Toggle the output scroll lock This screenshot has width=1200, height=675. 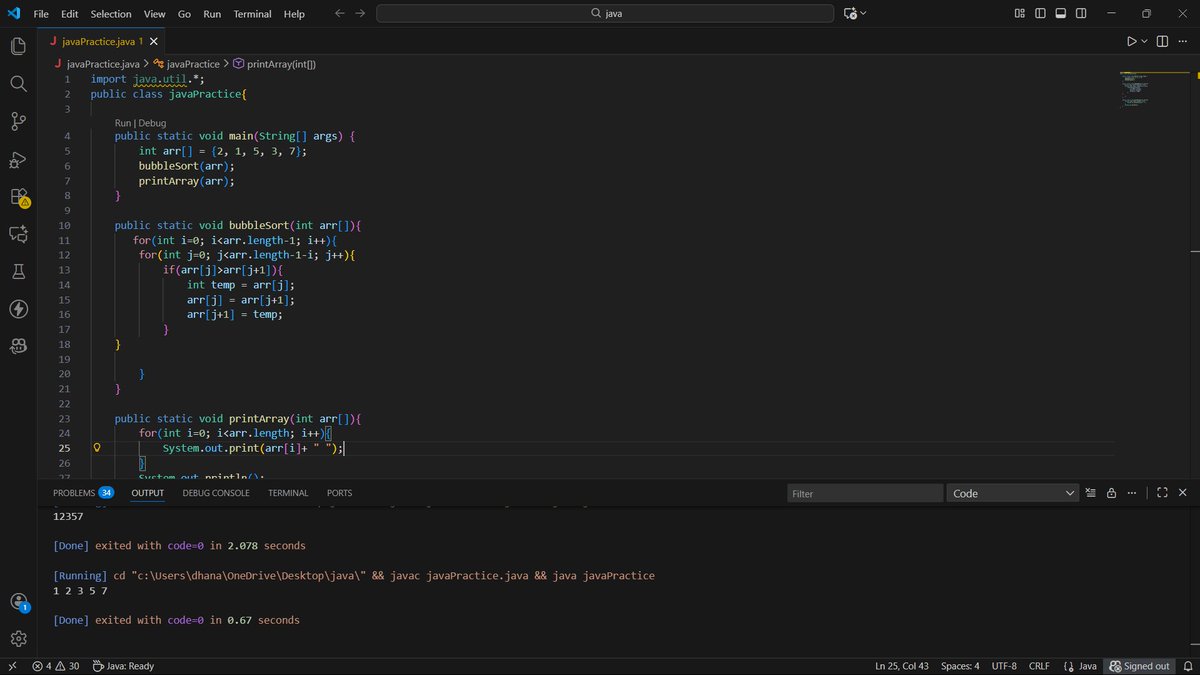pyautogui.click(x=1113, y=493)
